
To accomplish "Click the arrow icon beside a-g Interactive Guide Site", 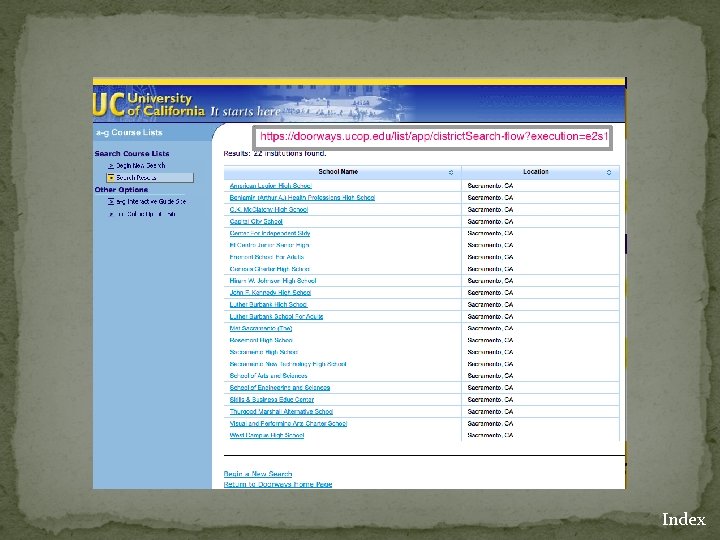I will point(111,202).
